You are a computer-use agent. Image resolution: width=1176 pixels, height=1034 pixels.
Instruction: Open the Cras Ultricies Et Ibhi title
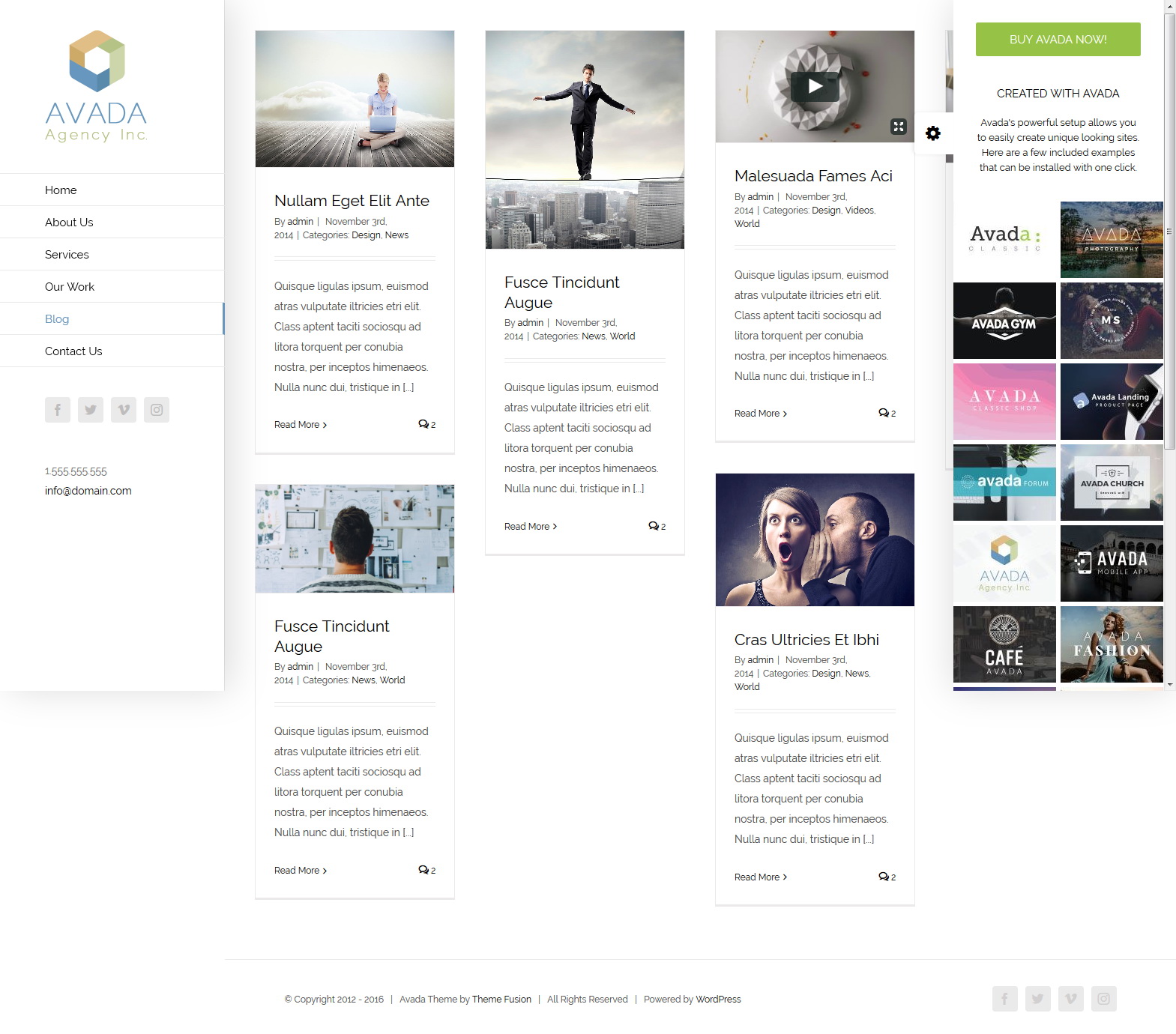[x=806, y=640]
